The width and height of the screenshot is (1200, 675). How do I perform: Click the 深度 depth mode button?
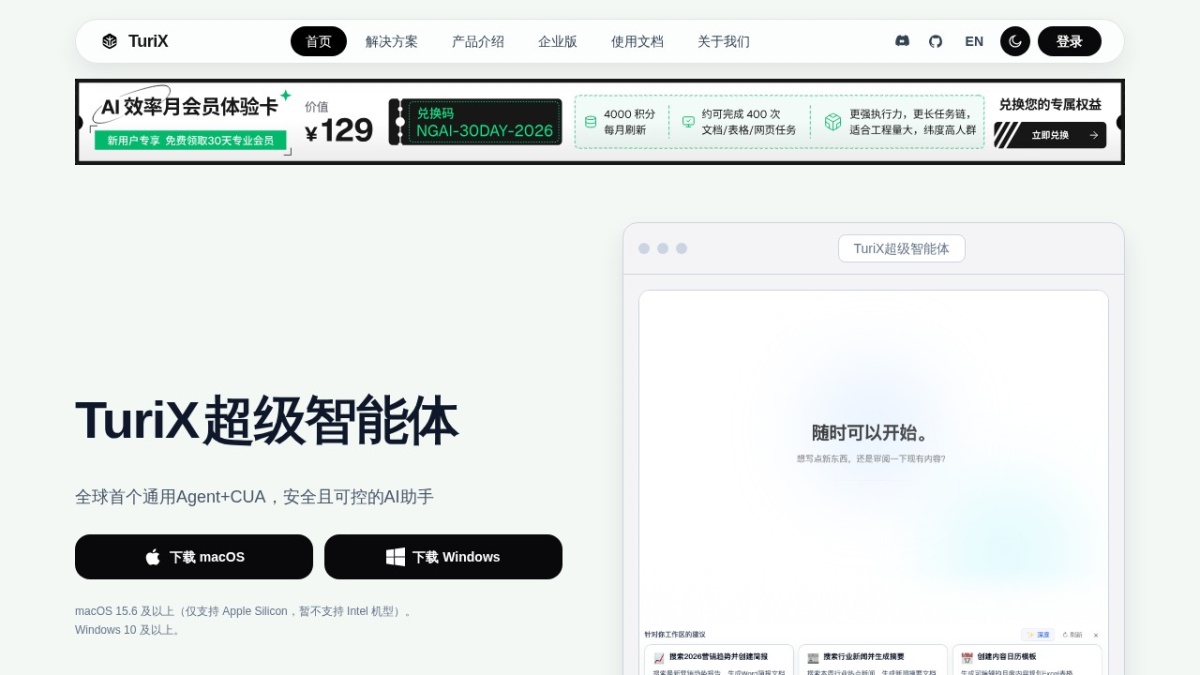click(x=1038, y=635)
